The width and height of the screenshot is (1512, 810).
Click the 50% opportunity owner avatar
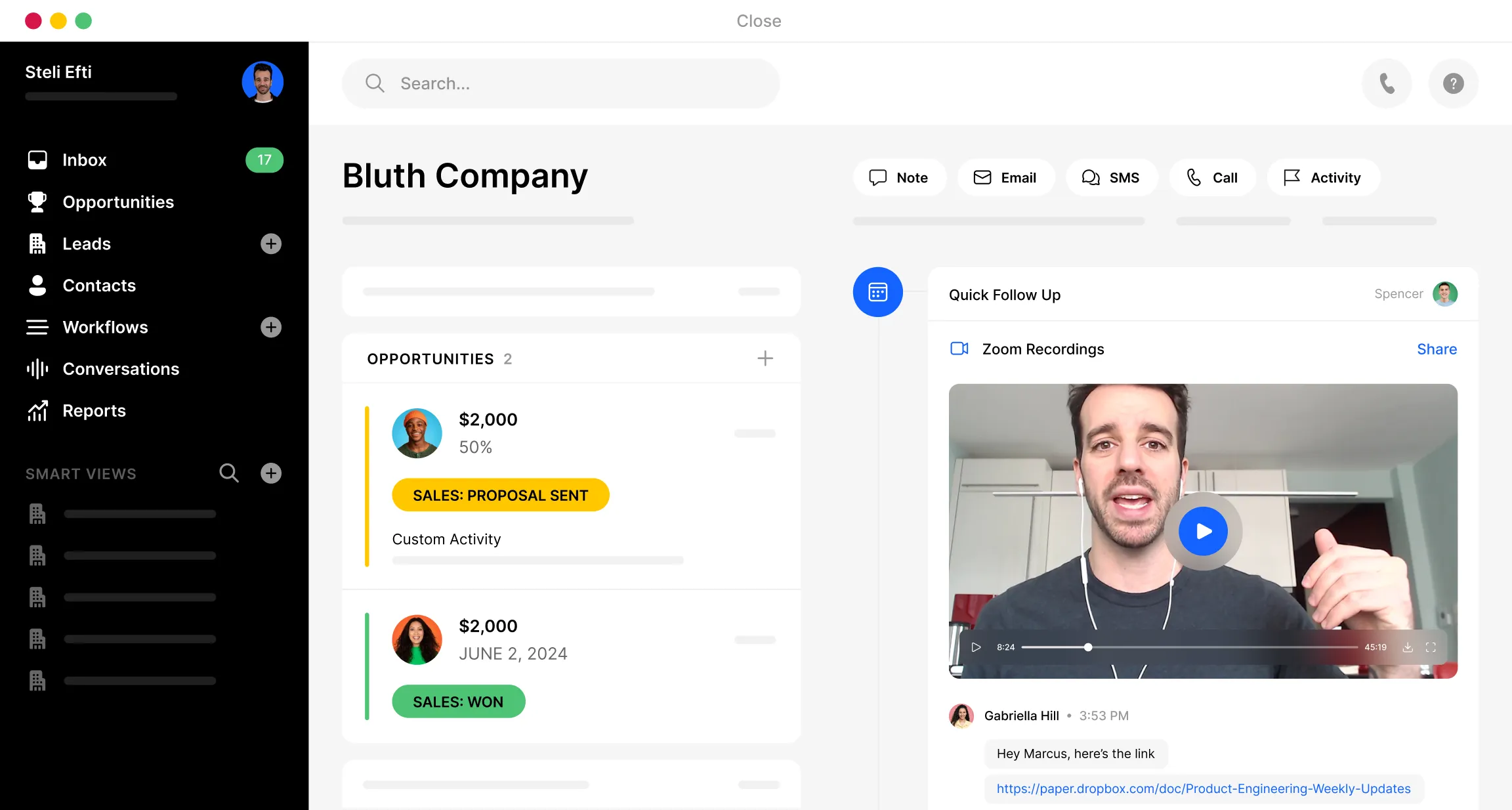coord(417,433)
